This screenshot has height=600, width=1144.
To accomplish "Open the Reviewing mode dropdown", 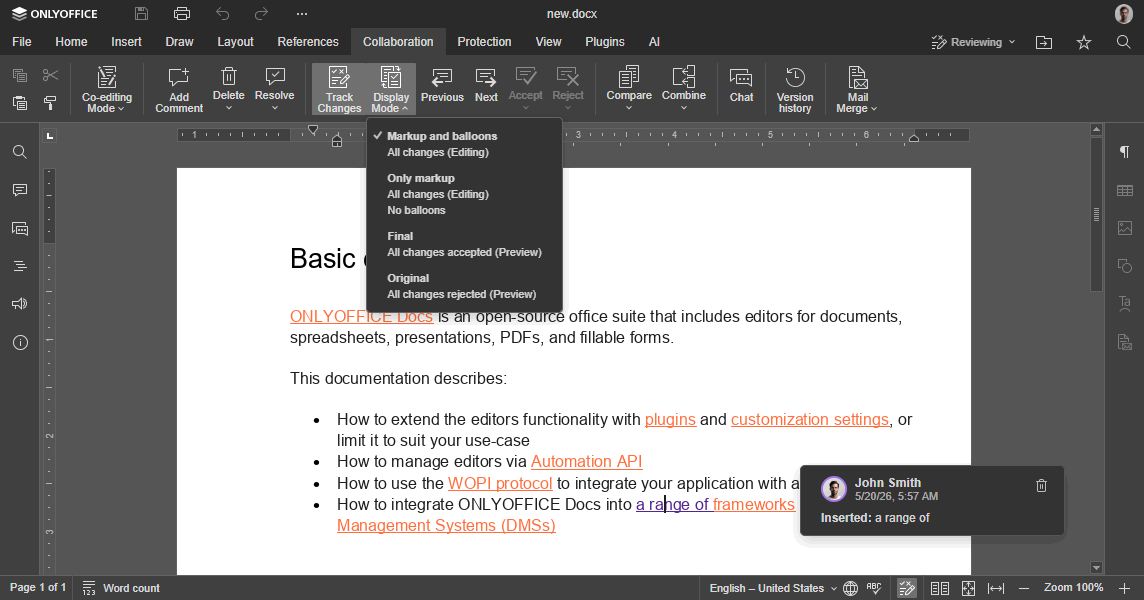I will click(973, 42).
